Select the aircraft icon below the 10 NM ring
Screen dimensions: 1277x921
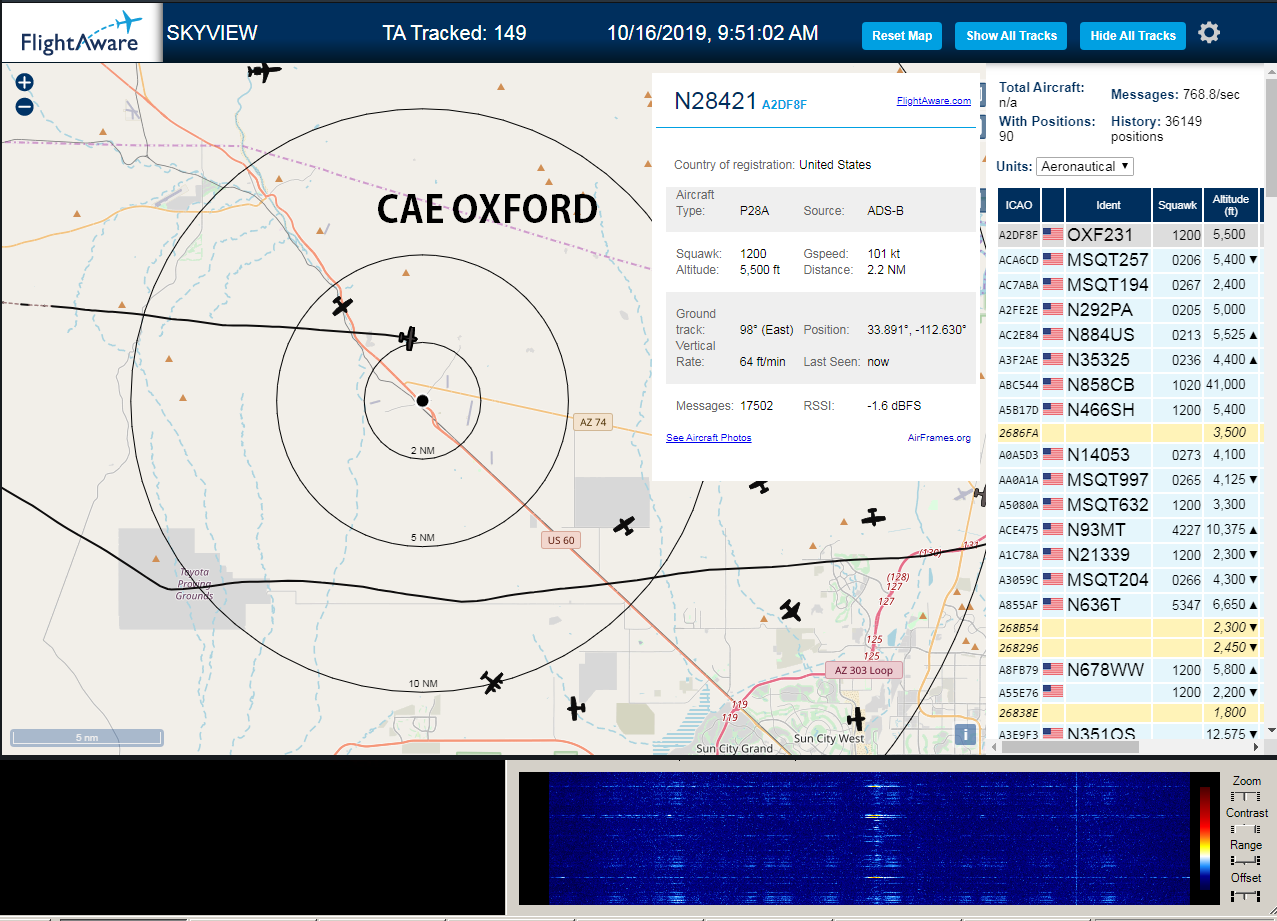click(x=576, y=708)
